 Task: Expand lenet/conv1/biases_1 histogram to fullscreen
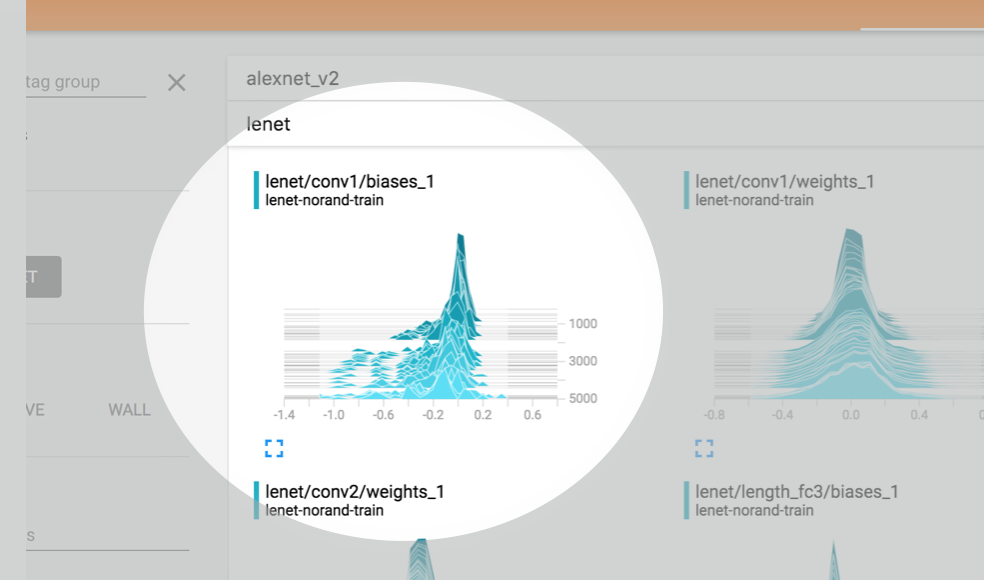(x=274, y=448)
